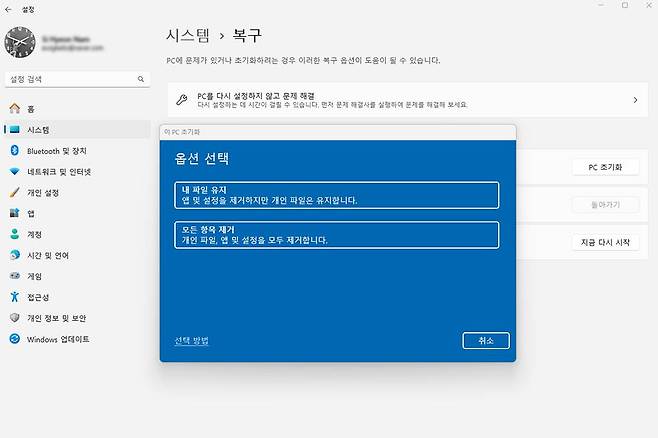Open the 선택 방법 help link
658x438 pixels.
coord(191,340)
